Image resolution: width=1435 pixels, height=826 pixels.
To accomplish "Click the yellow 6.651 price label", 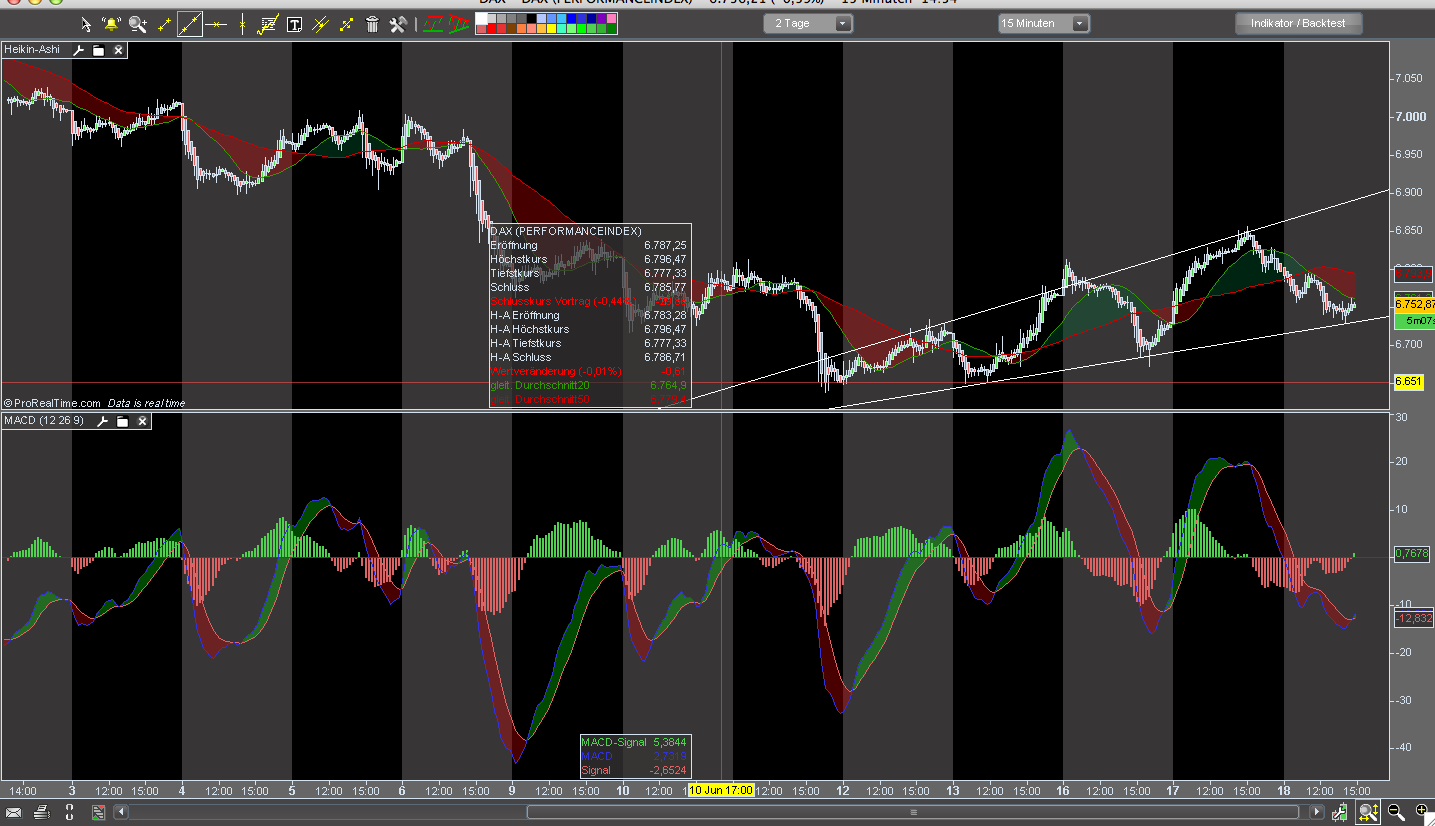I will [1408, 382].
